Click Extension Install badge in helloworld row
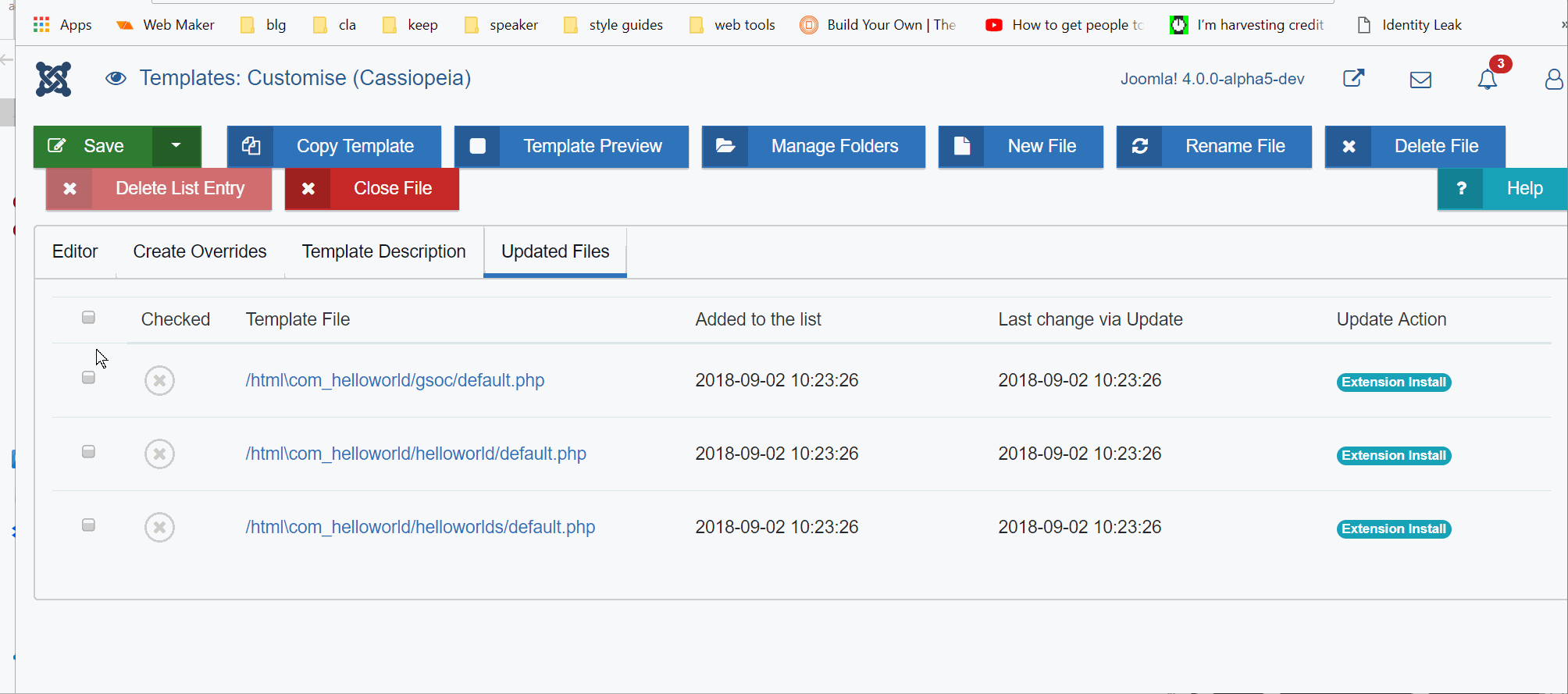The width and height of the screenshot is (1568, 694). pyautogui.click(x=1394, y=455)
